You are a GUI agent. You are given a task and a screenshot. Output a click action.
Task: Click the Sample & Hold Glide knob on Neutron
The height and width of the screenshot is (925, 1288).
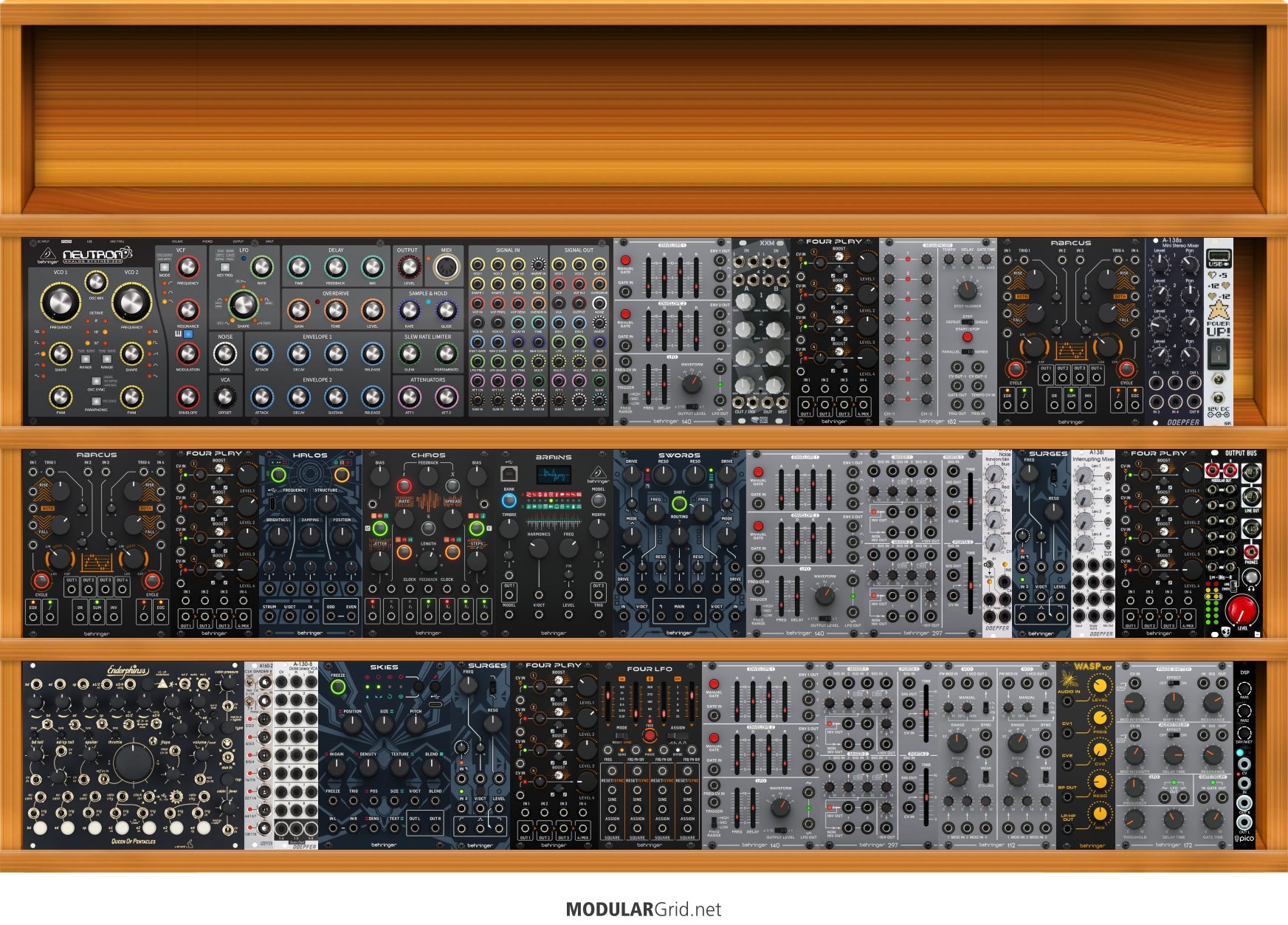446,310
